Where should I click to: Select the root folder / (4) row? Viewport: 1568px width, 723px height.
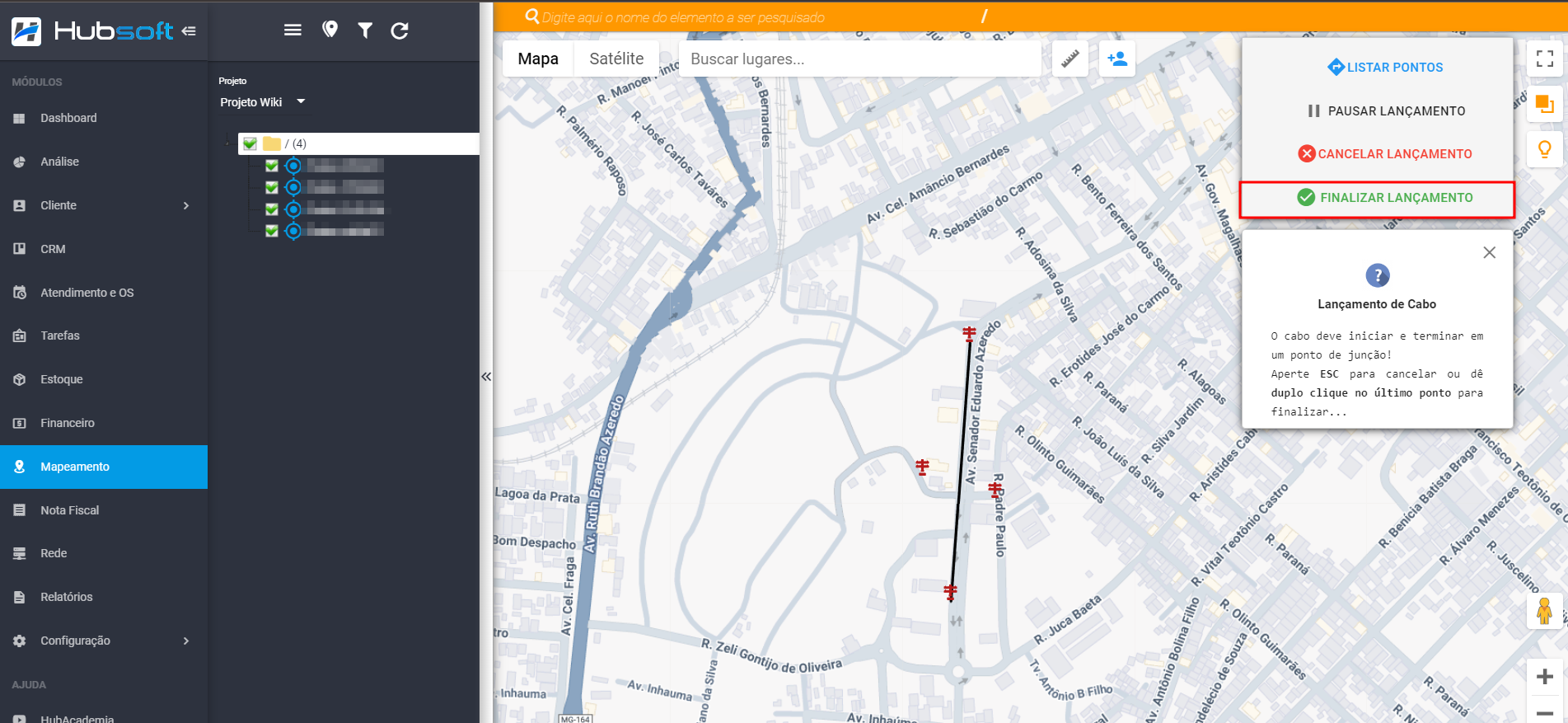click(358, 143)
